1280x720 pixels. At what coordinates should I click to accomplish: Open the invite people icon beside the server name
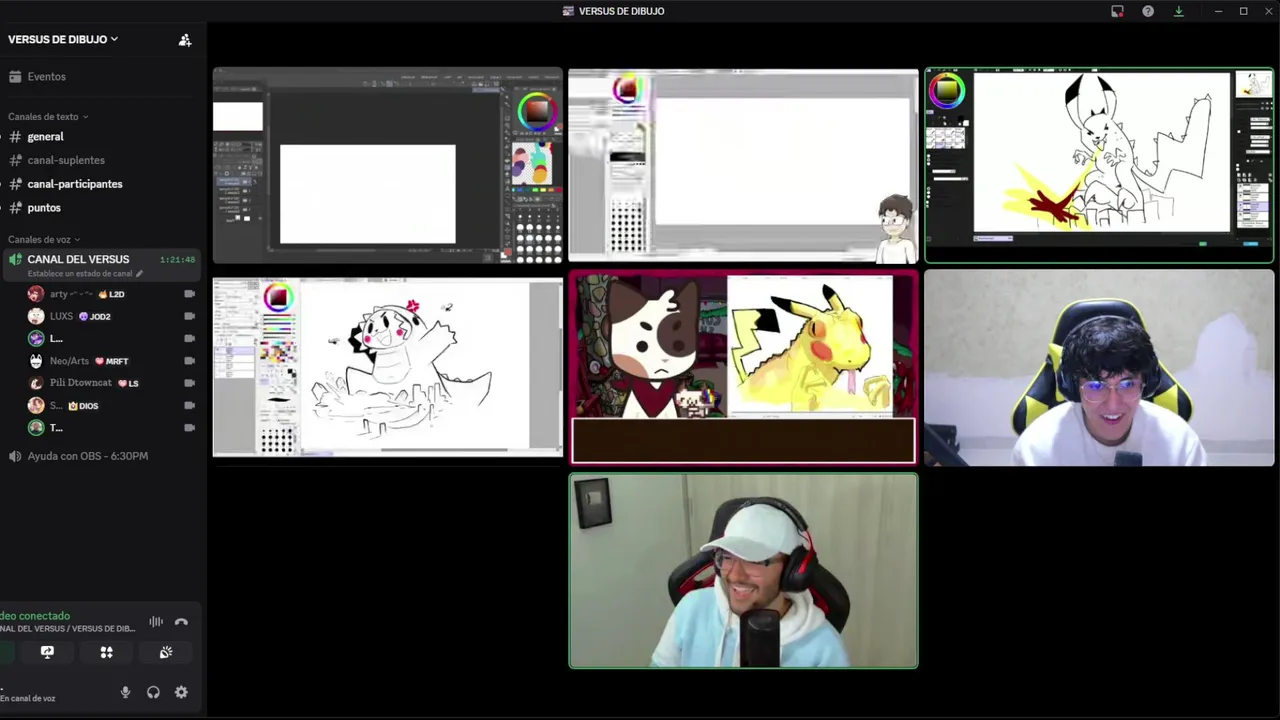[185, 40]
